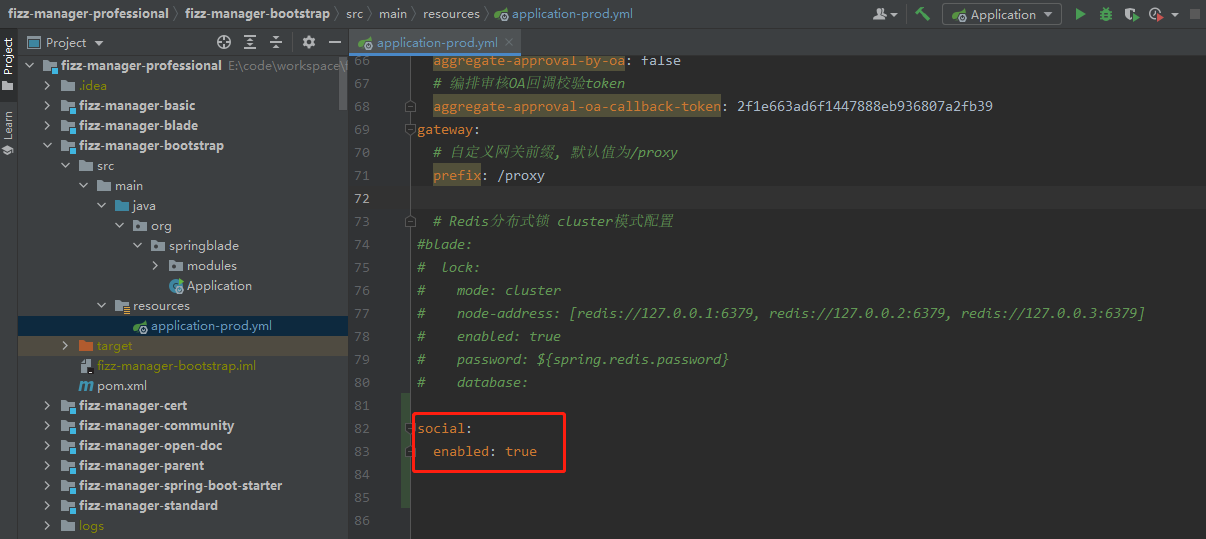
Task: Expand the fizz-manager-blade module
Action: point(47,126)
